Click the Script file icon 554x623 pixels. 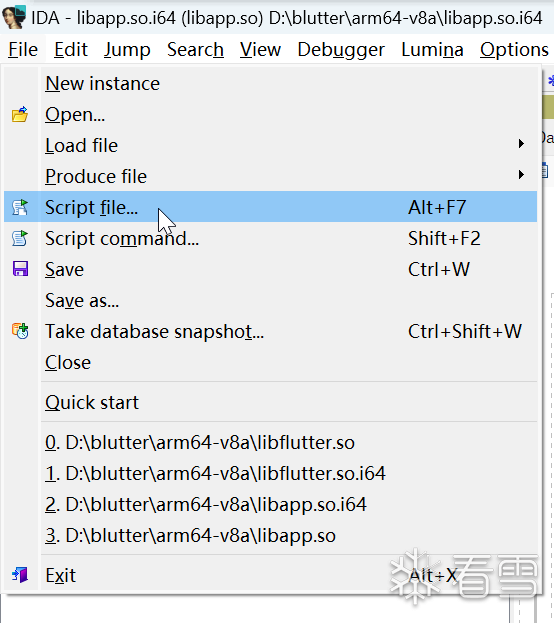20,207
